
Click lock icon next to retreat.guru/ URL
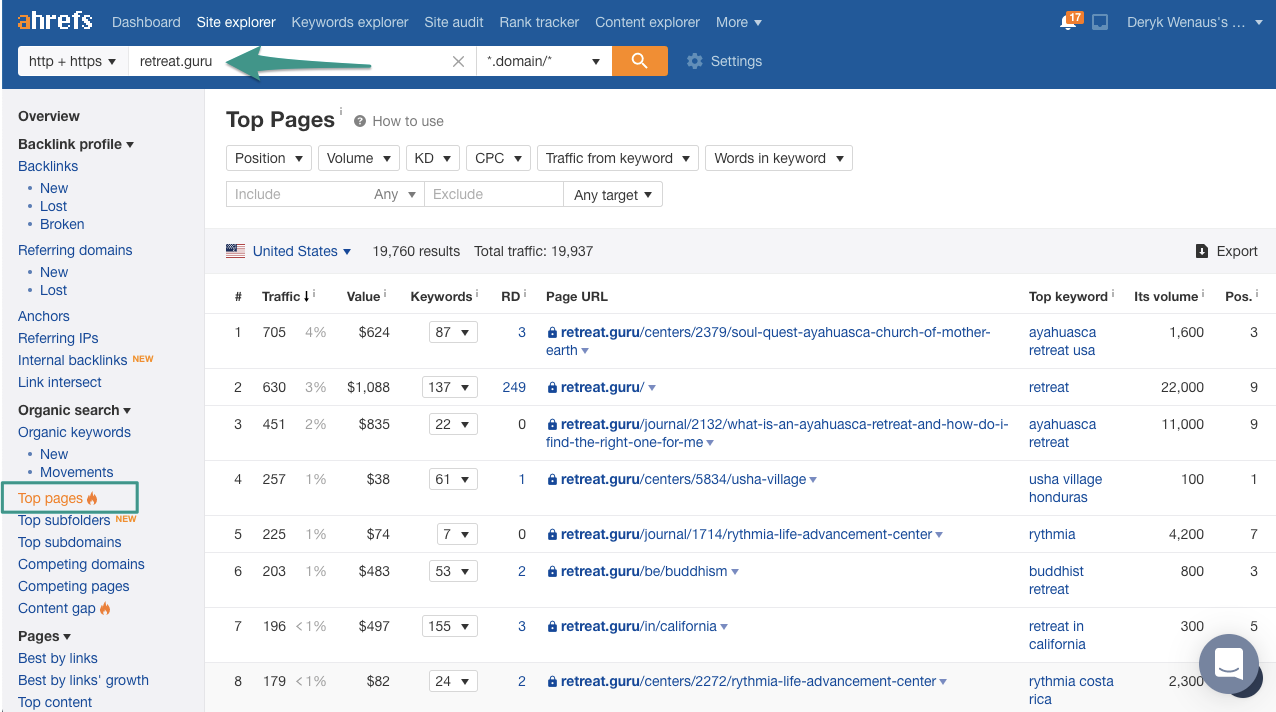click(552, 387)
